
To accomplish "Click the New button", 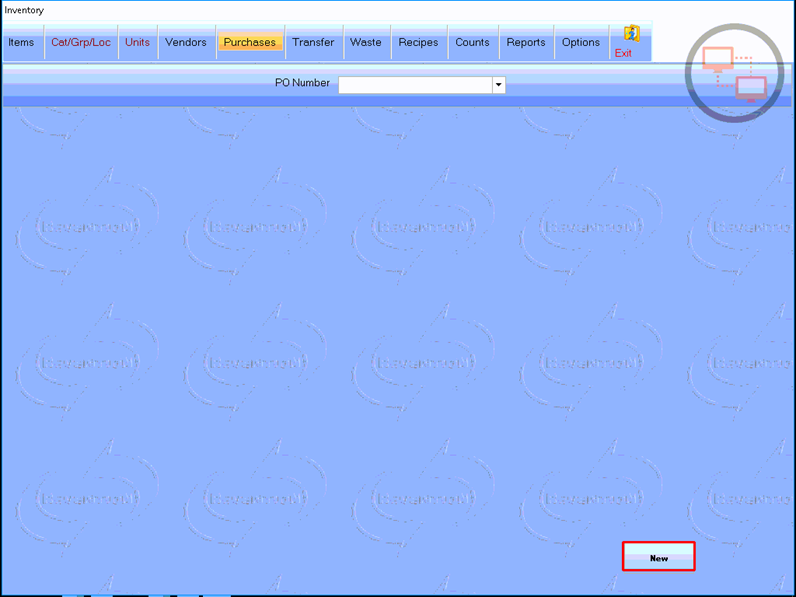I will pos(658,556).
